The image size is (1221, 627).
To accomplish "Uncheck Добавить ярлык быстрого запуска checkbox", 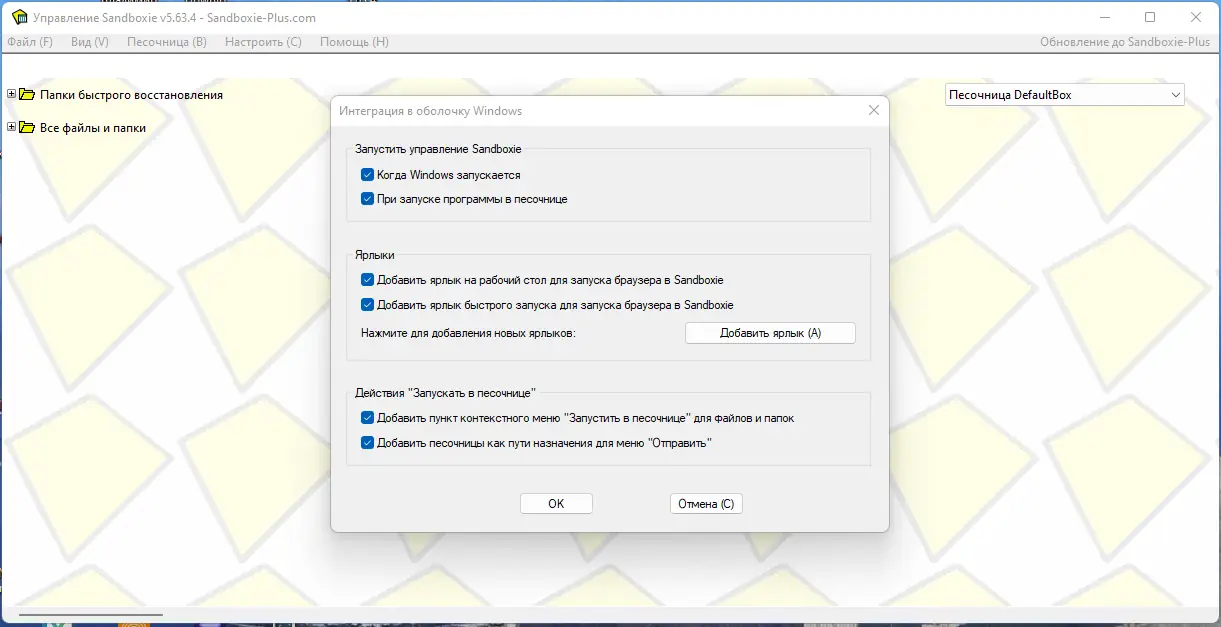I will [x=367, y=305].
